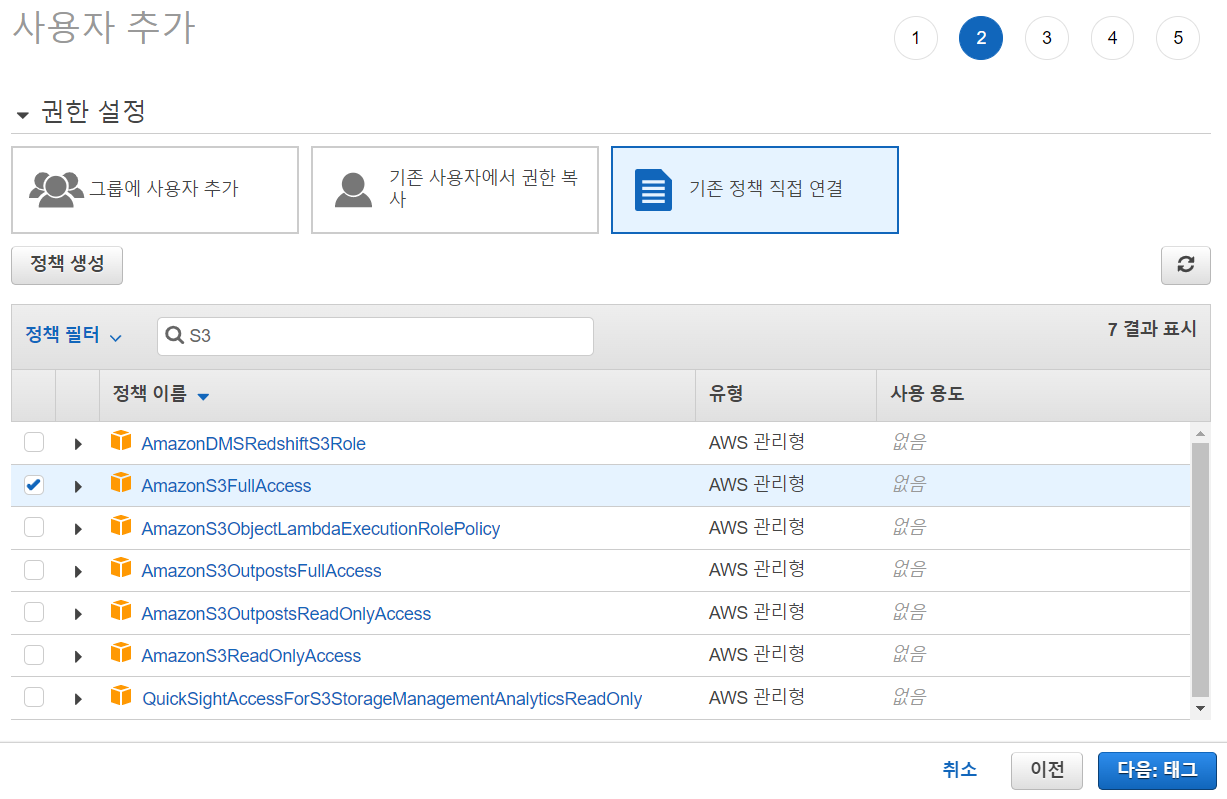
Task: Open the AmazonS3ObjectLambdaExecutionRolePolicy link
Action: point(321,529)
